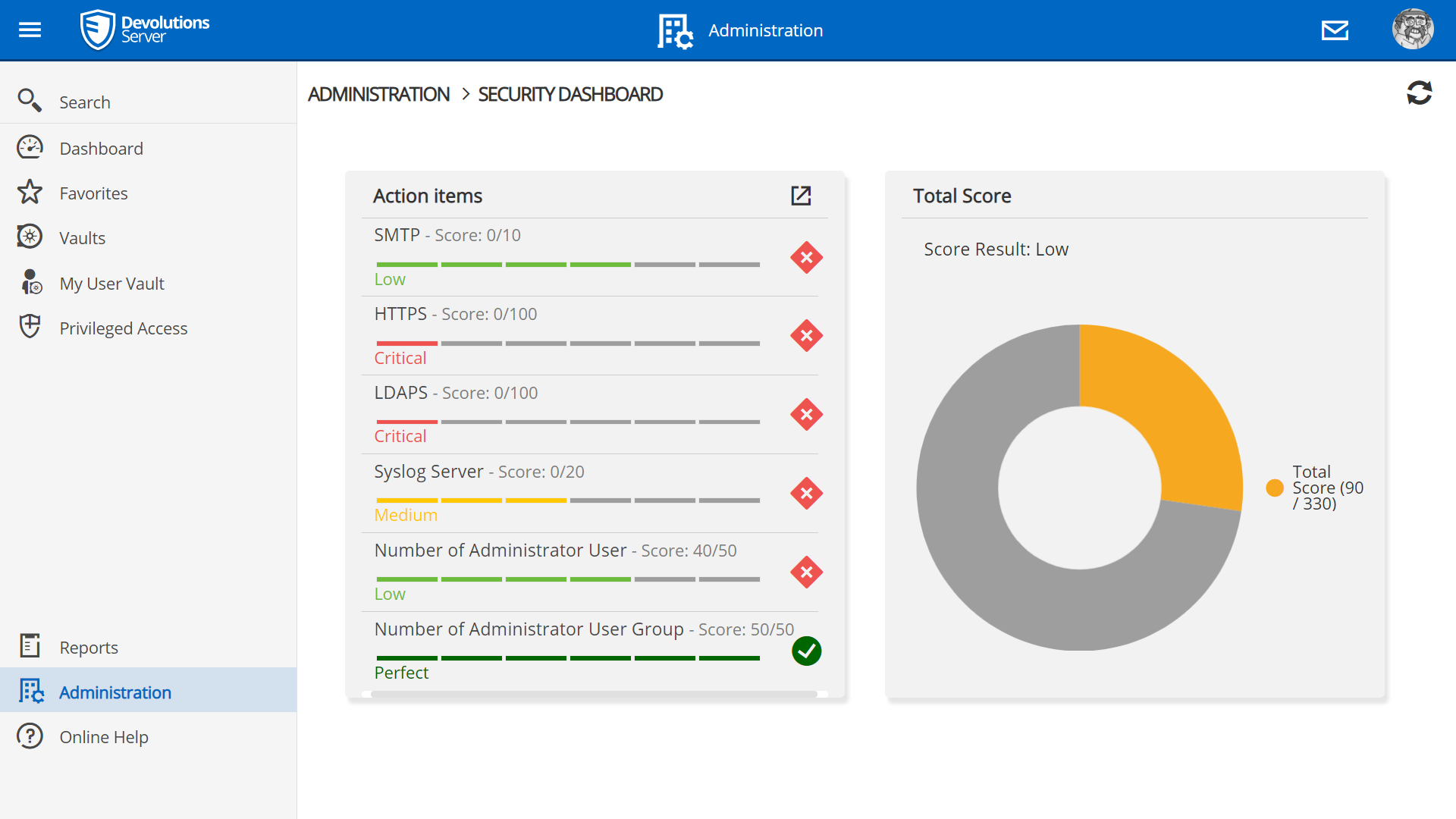
Task: Click the user avatar picture
Action: click(x=1412, y=30)
